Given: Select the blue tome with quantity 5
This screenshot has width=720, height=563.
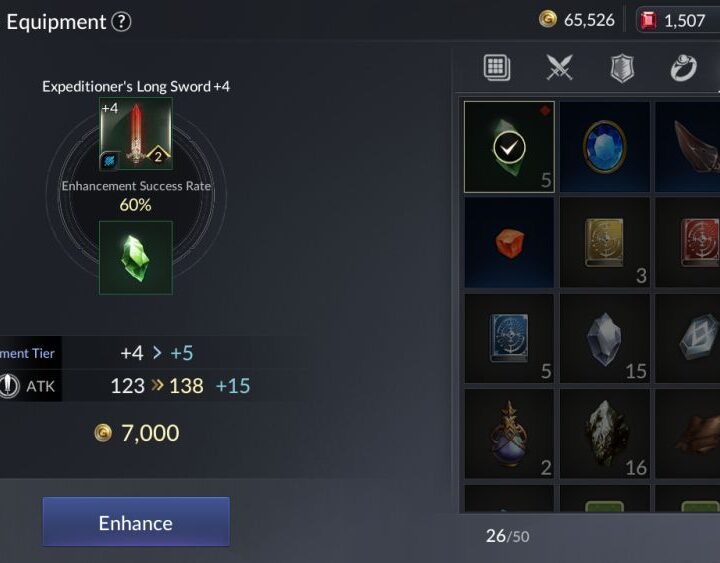Looking at the screenshot, I should click(509, 338).
